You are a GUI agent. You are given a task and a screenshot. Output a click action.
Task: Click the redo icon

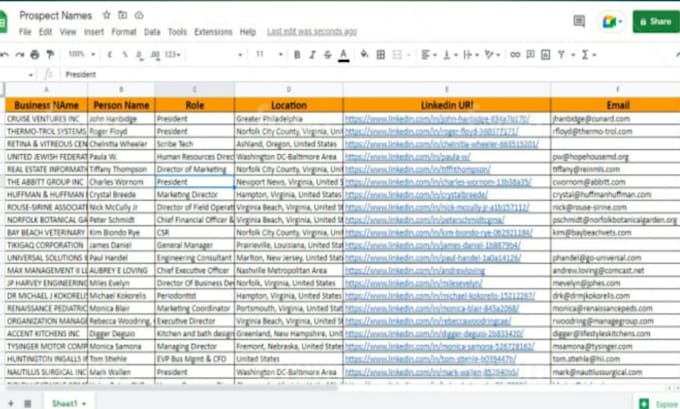pyautogui.click(x=20, y=55)
